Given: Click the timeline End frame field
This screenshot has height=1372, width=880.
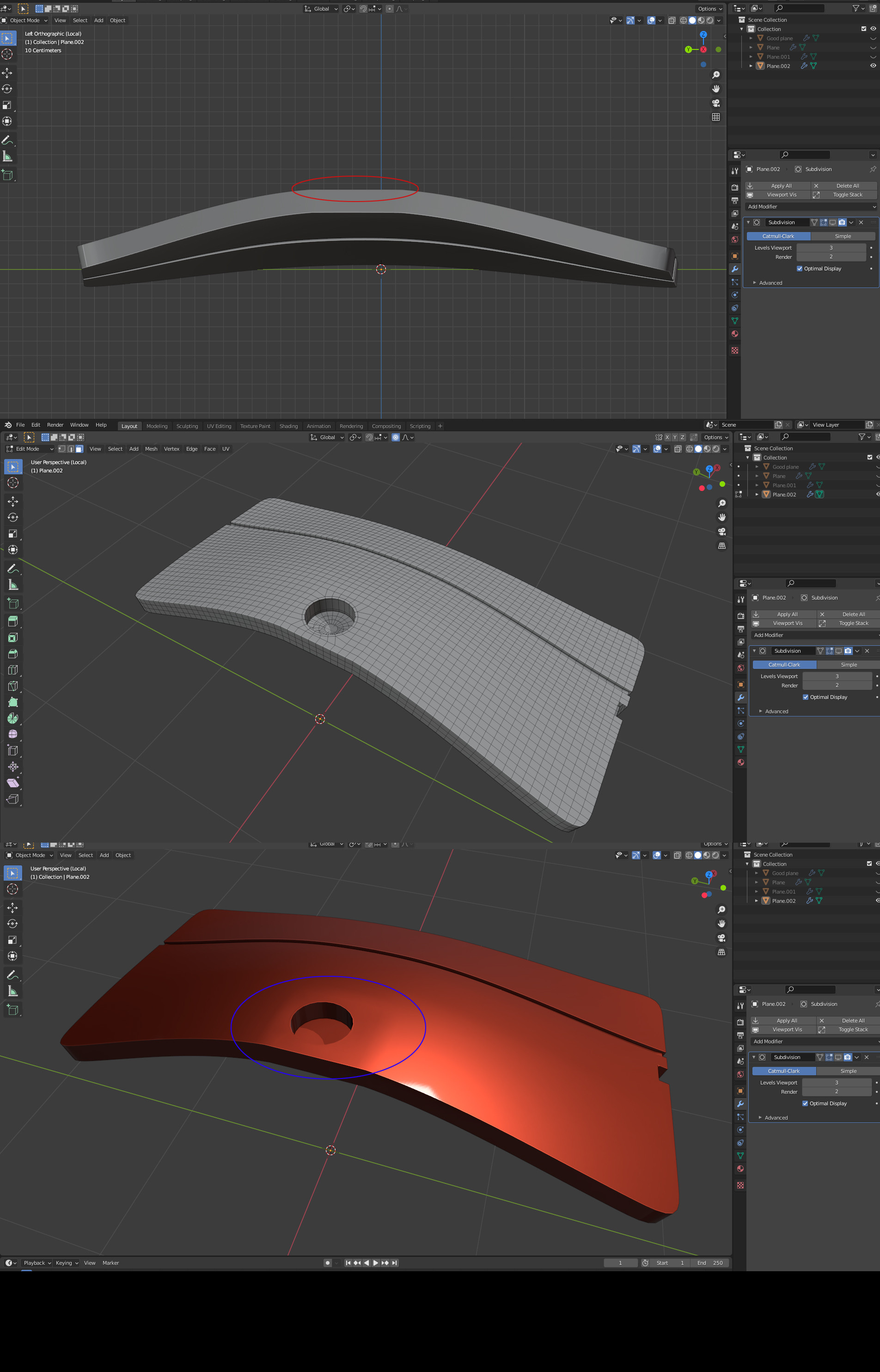Looking at the screenshot, I should [x=710, y=1263].
